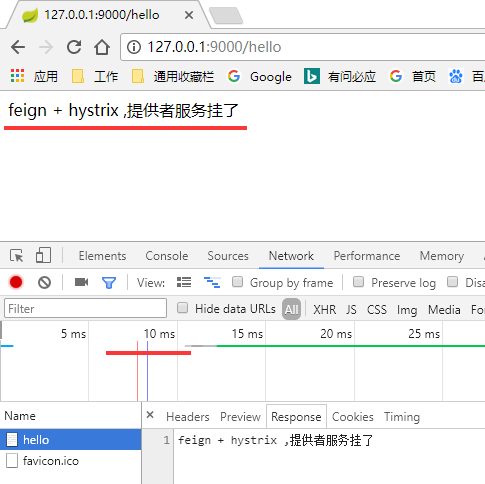Check Hide data URLs
This screenshot has width=485, height=484.
(x=182, y=308)
